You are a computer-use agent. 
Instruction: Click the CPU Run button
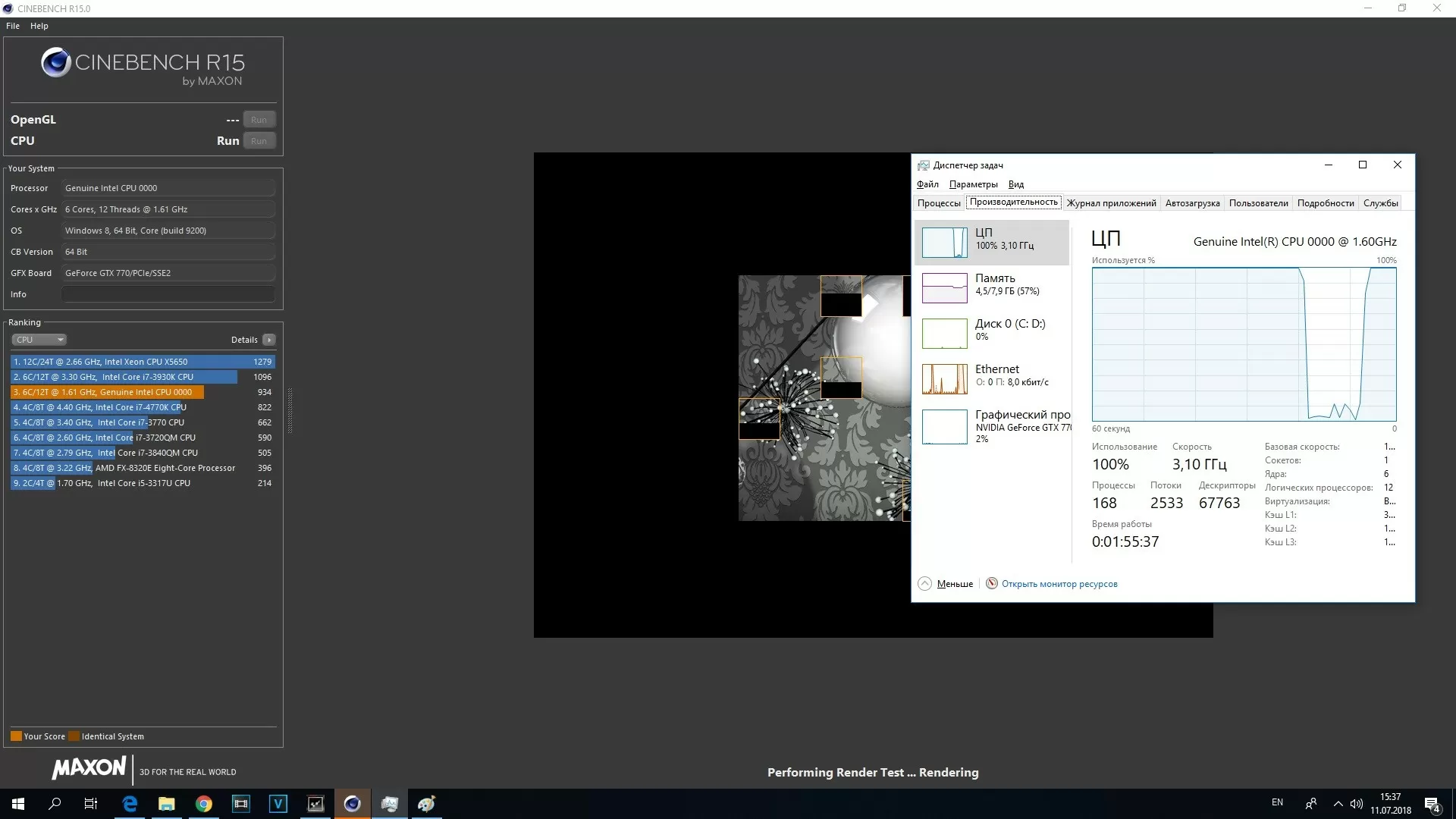click(259, 141)
